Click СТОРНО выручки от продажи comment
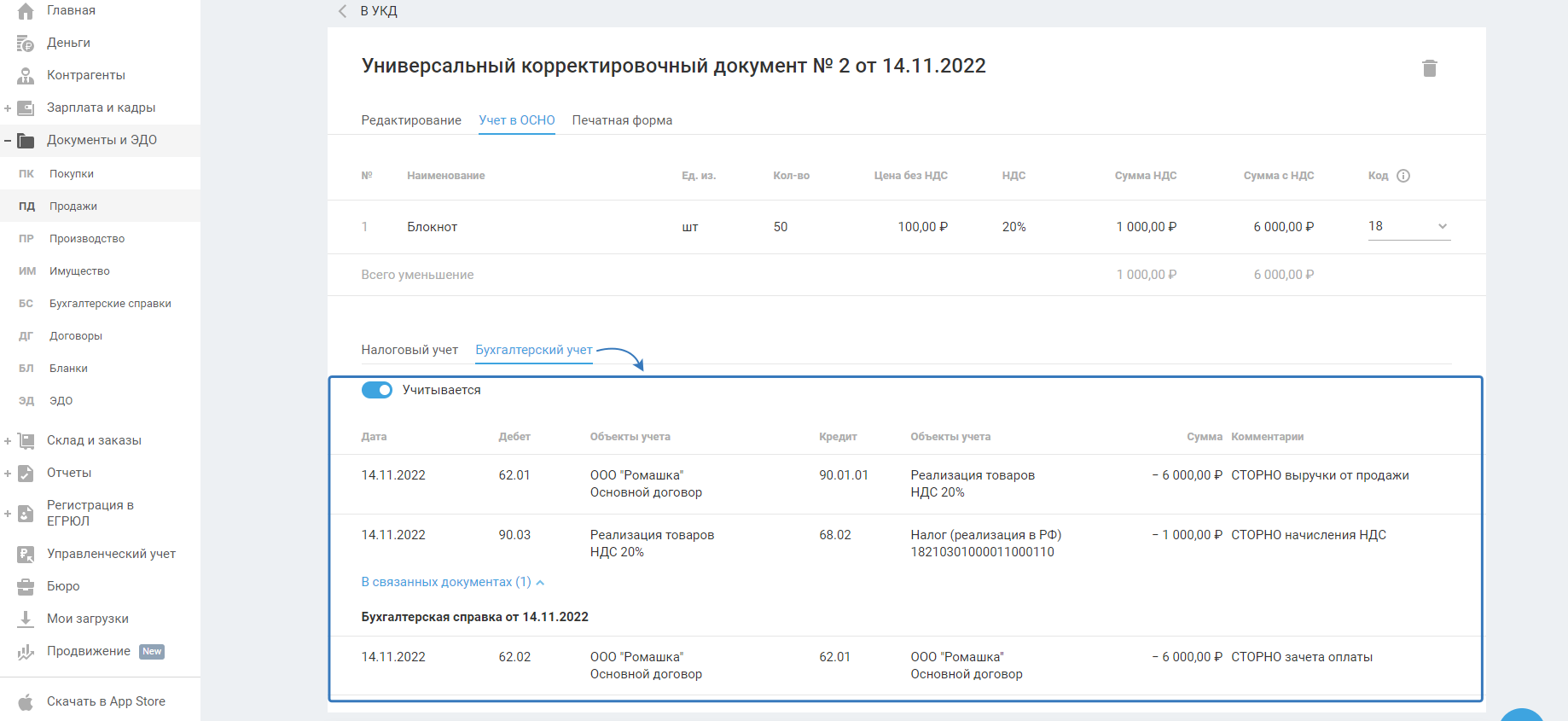Viewport: 1568px width, 721px height. click(x=1320, y=475)
